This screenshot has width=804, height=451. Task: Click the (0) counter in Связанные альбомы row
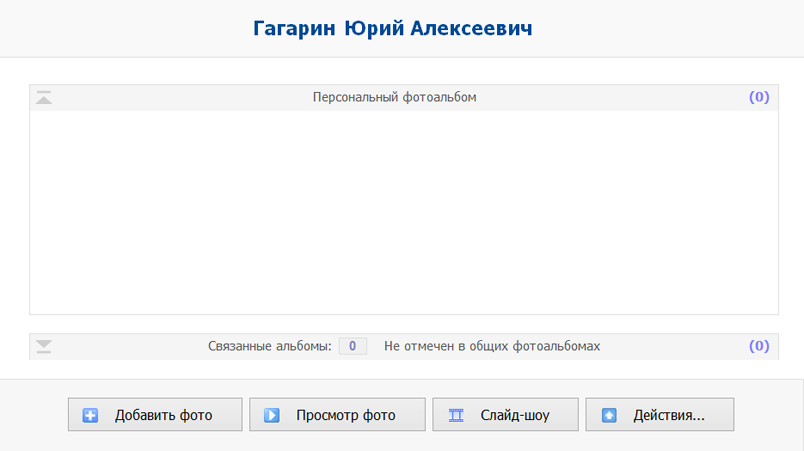pos(759,346)
